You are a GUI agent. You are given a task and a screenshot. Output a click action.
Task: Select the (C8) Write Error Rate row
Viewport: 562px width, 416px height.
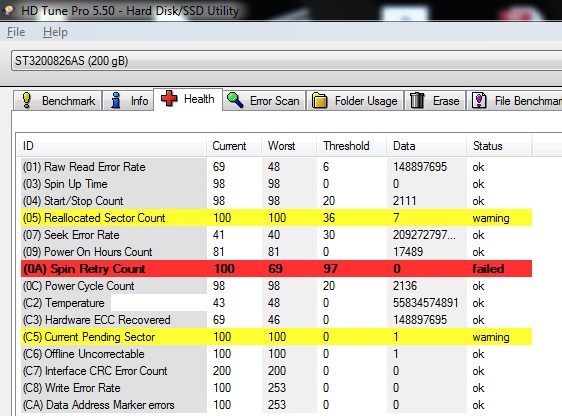(x=276, y=388)
